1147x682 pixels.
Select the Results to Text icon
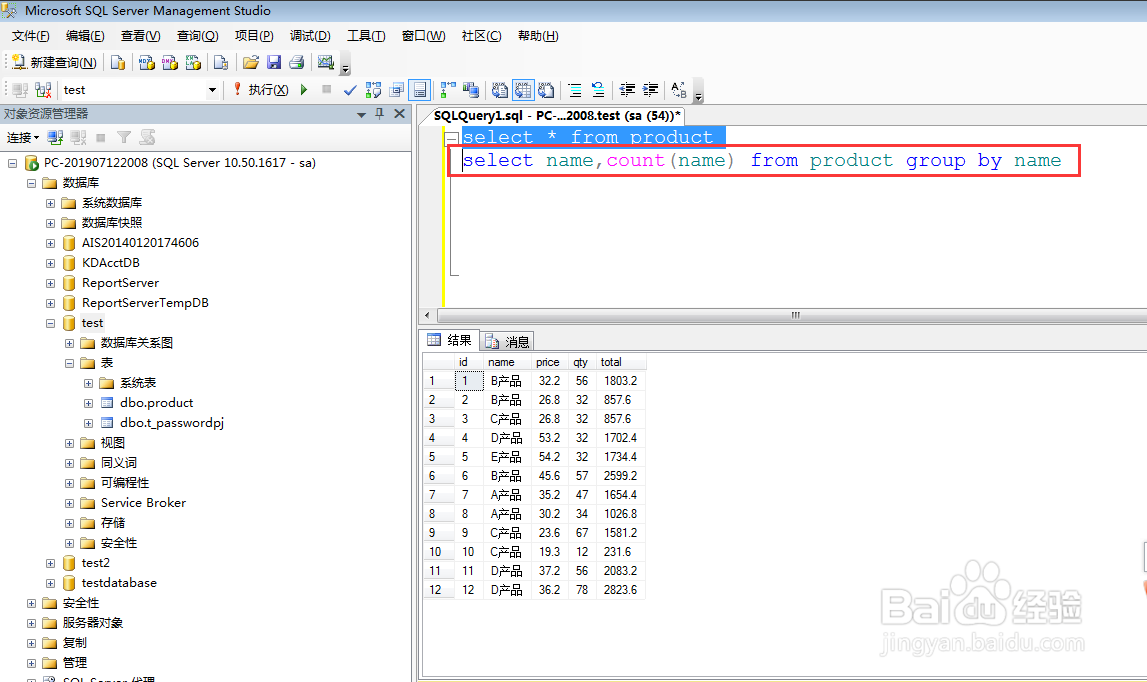(500, 90)
